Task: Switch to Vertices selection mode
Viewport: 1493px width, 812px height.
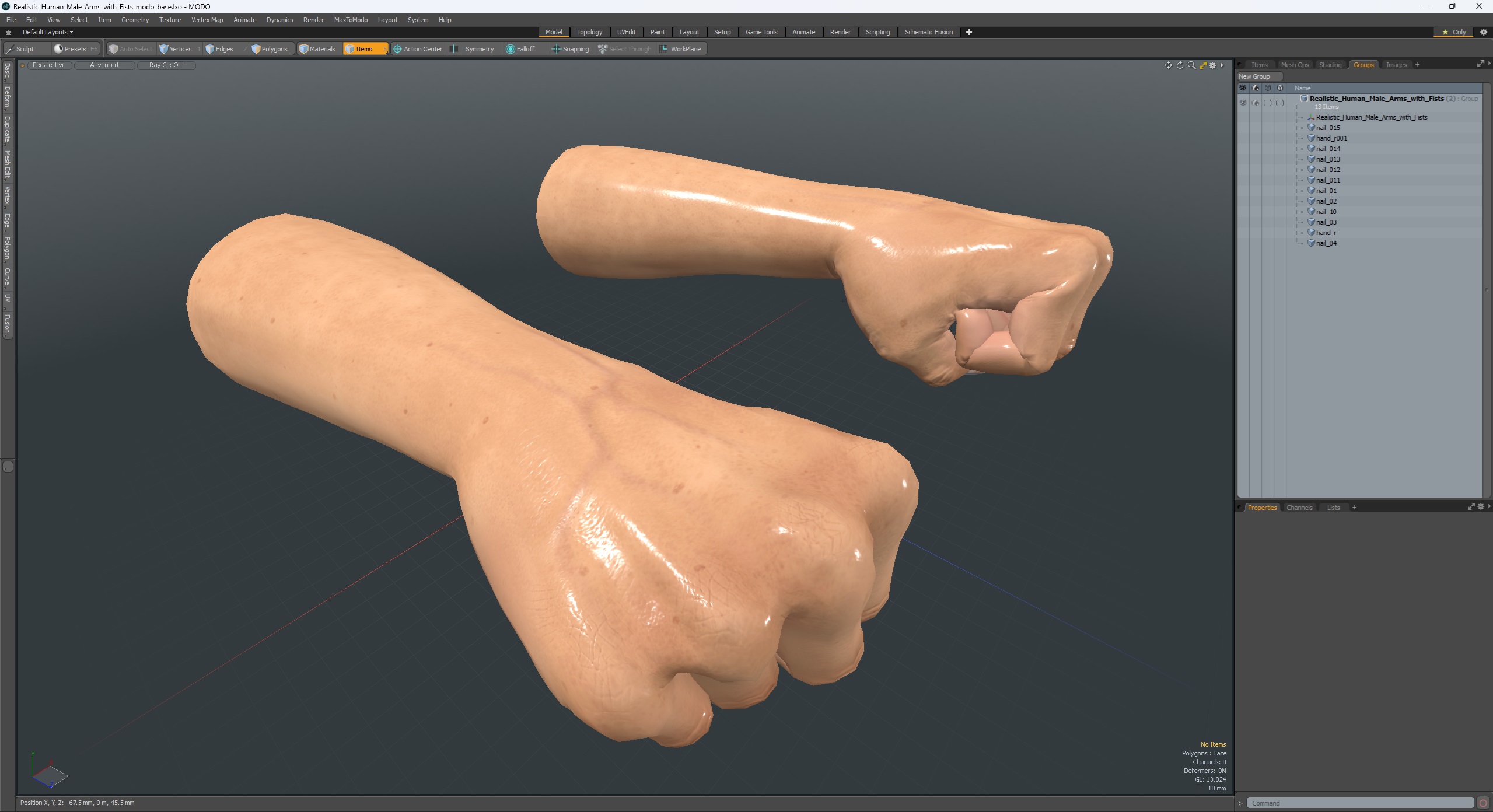Action: click(x=176, y=49)
